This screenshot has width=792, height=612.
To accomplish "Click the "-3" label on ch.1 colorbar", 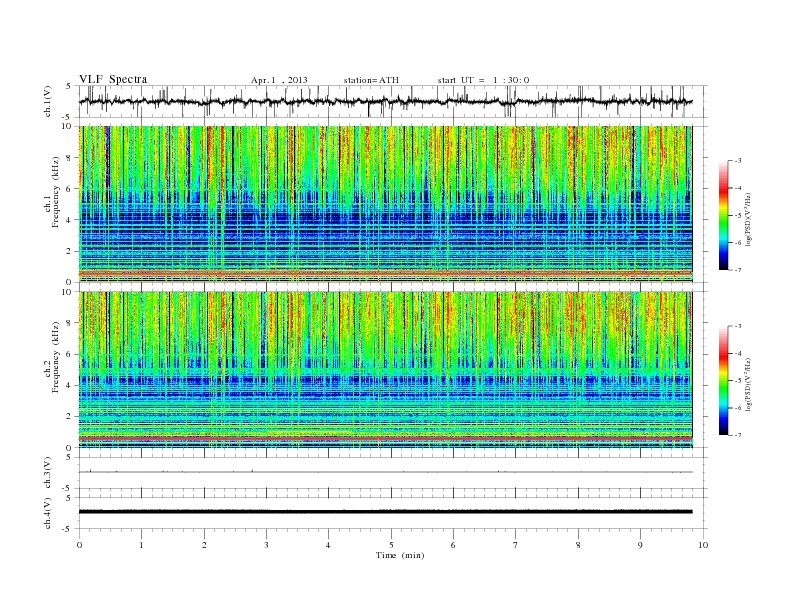I will pos(738,161).
